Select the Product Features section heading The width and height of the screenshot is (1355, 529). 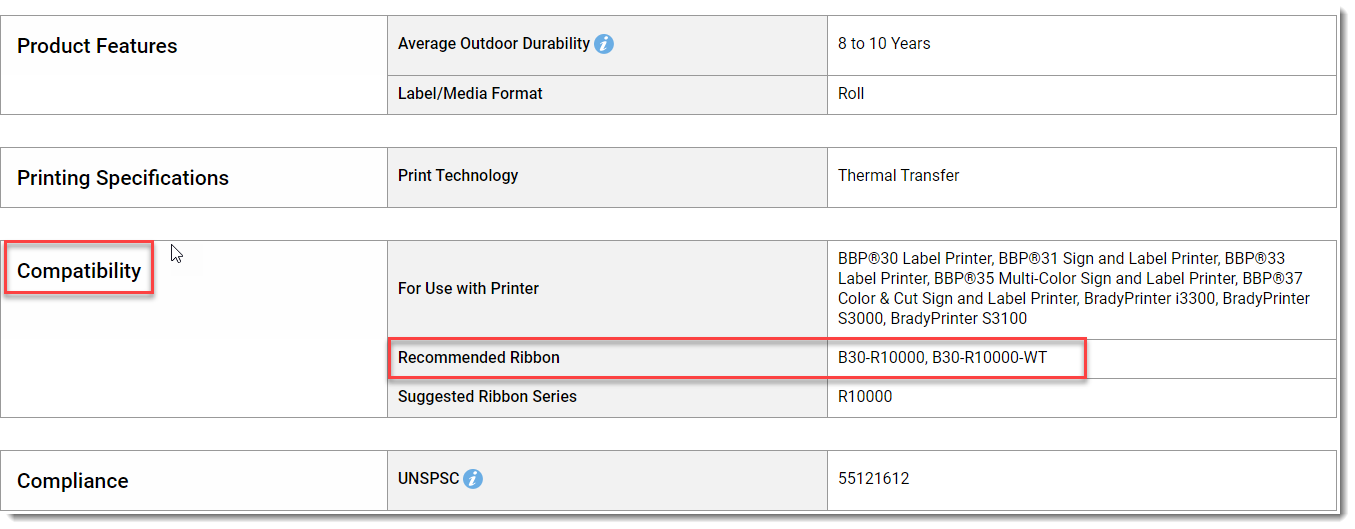tap(97, 46)
